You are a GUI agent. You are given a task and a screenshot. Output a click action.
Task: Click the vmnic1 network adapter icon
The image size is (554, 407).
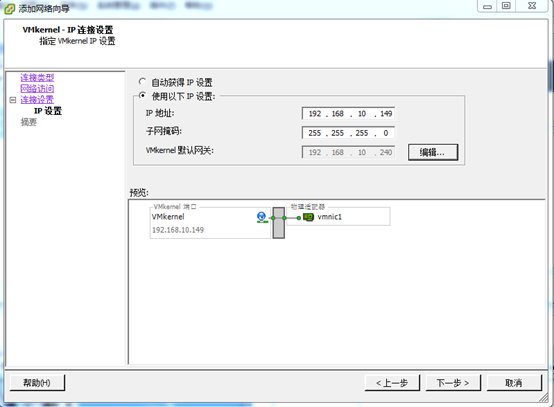(x=308, y=217)
